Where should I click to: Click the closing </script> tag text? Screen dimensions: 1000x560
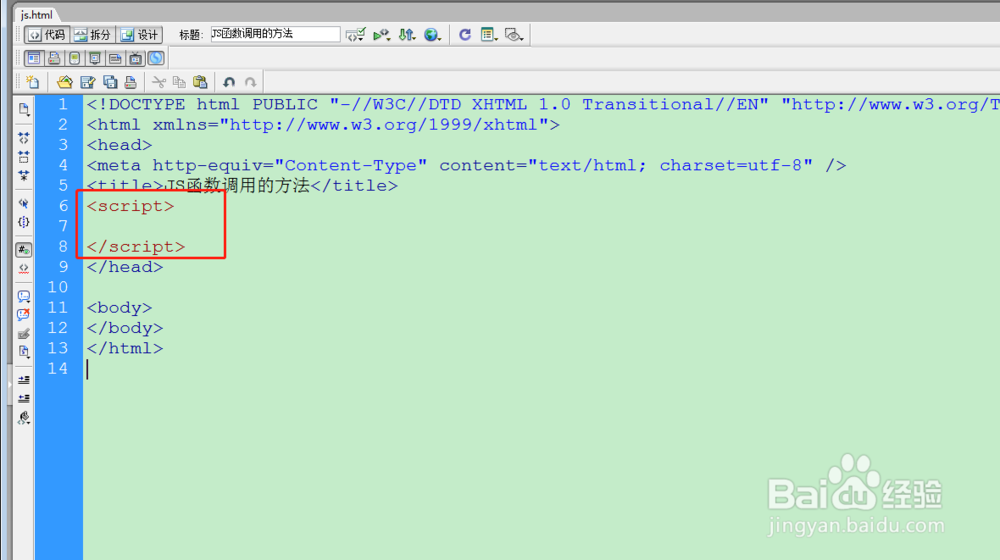[136, 247]
